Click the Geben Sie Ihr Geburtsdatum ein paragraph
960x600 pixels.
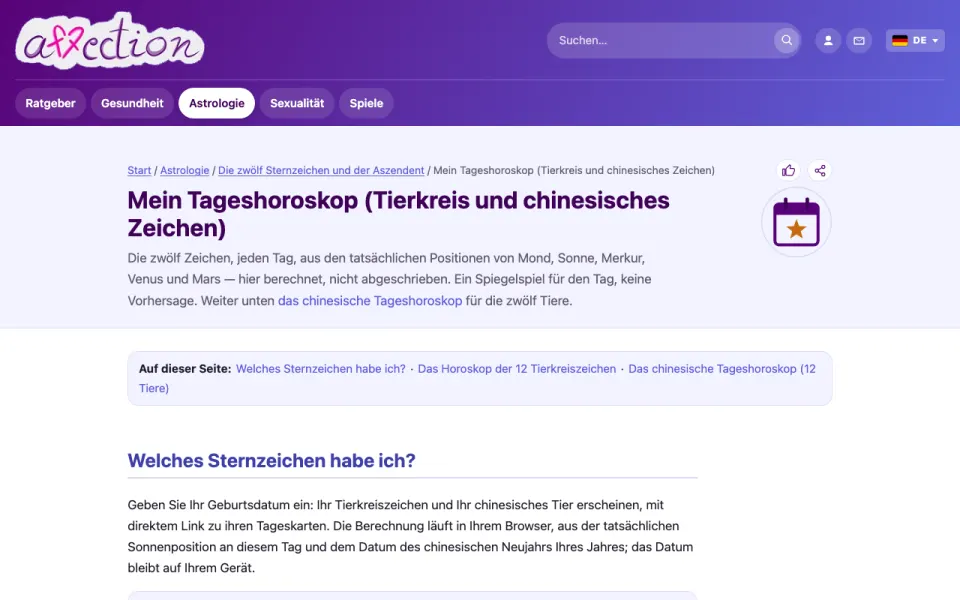click(x=410, y=536)
